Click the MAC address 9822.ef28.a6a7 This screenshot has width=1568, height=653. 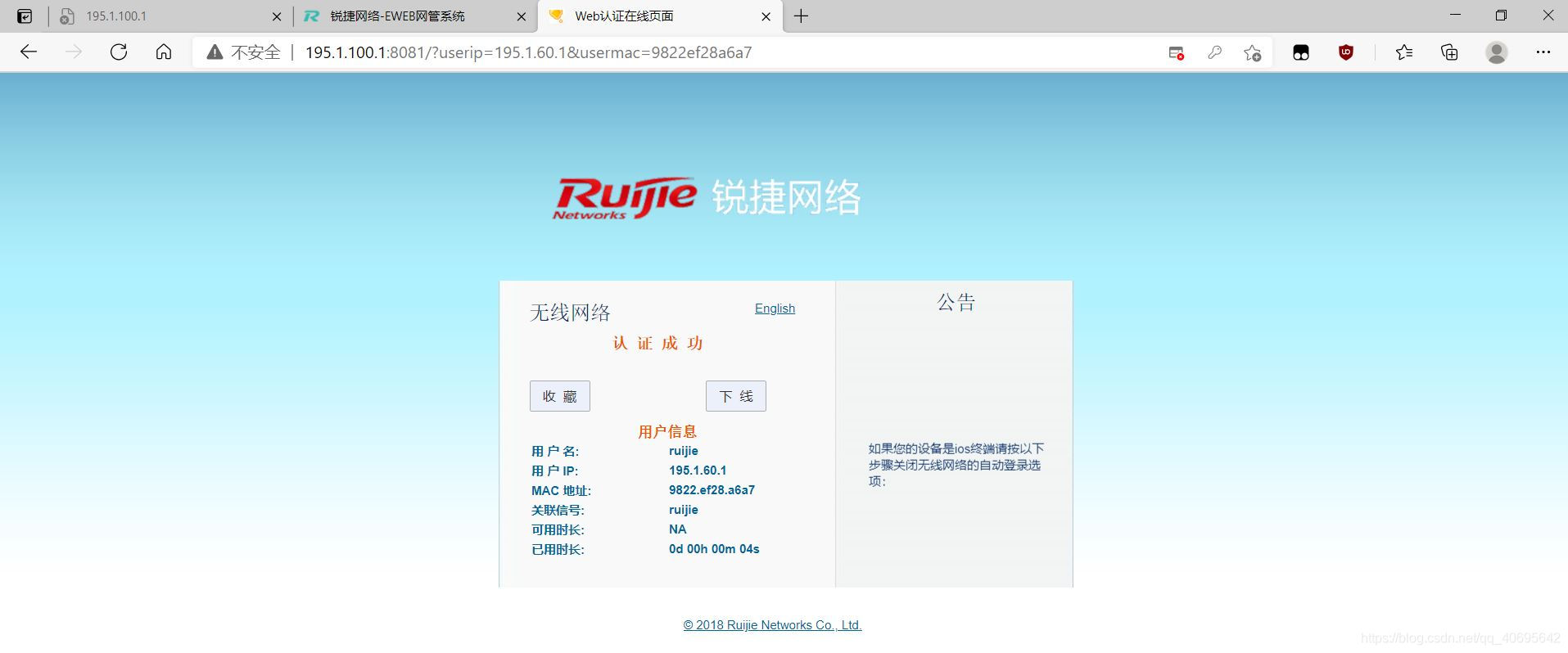[x=712, y=490]
